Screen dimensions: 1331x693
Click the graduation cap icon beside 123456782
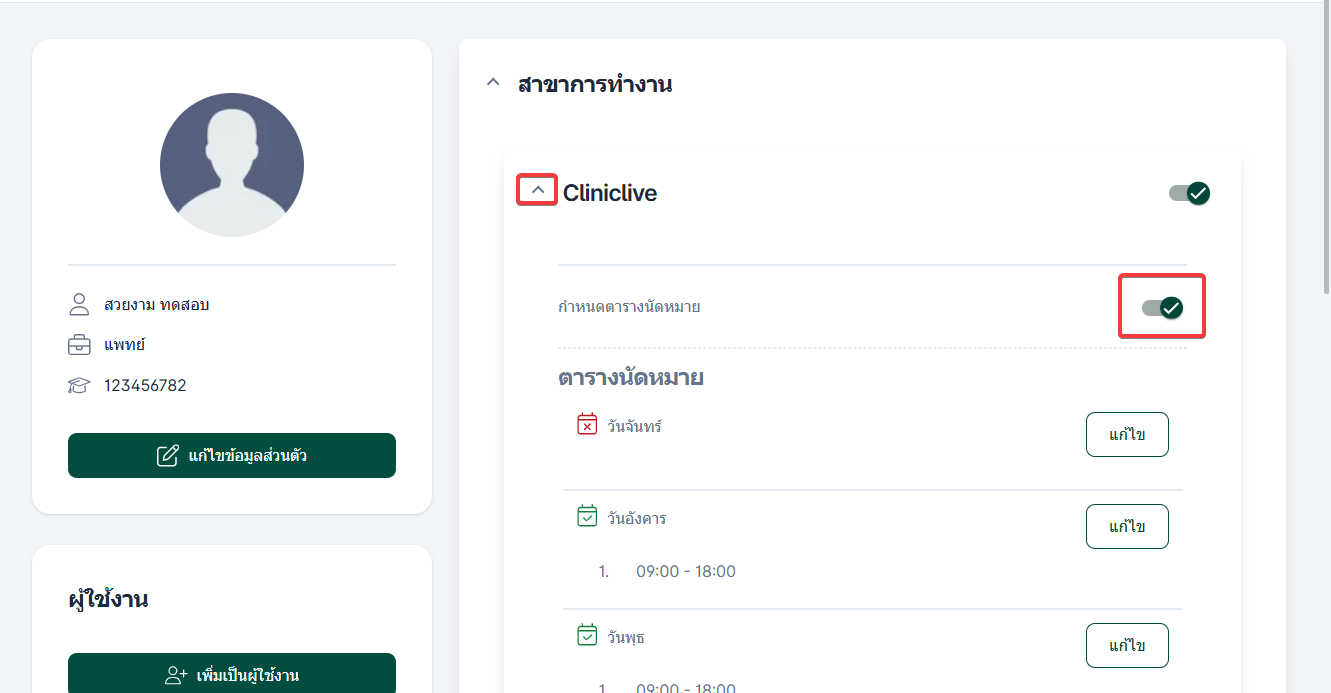[x=79, y=385]
